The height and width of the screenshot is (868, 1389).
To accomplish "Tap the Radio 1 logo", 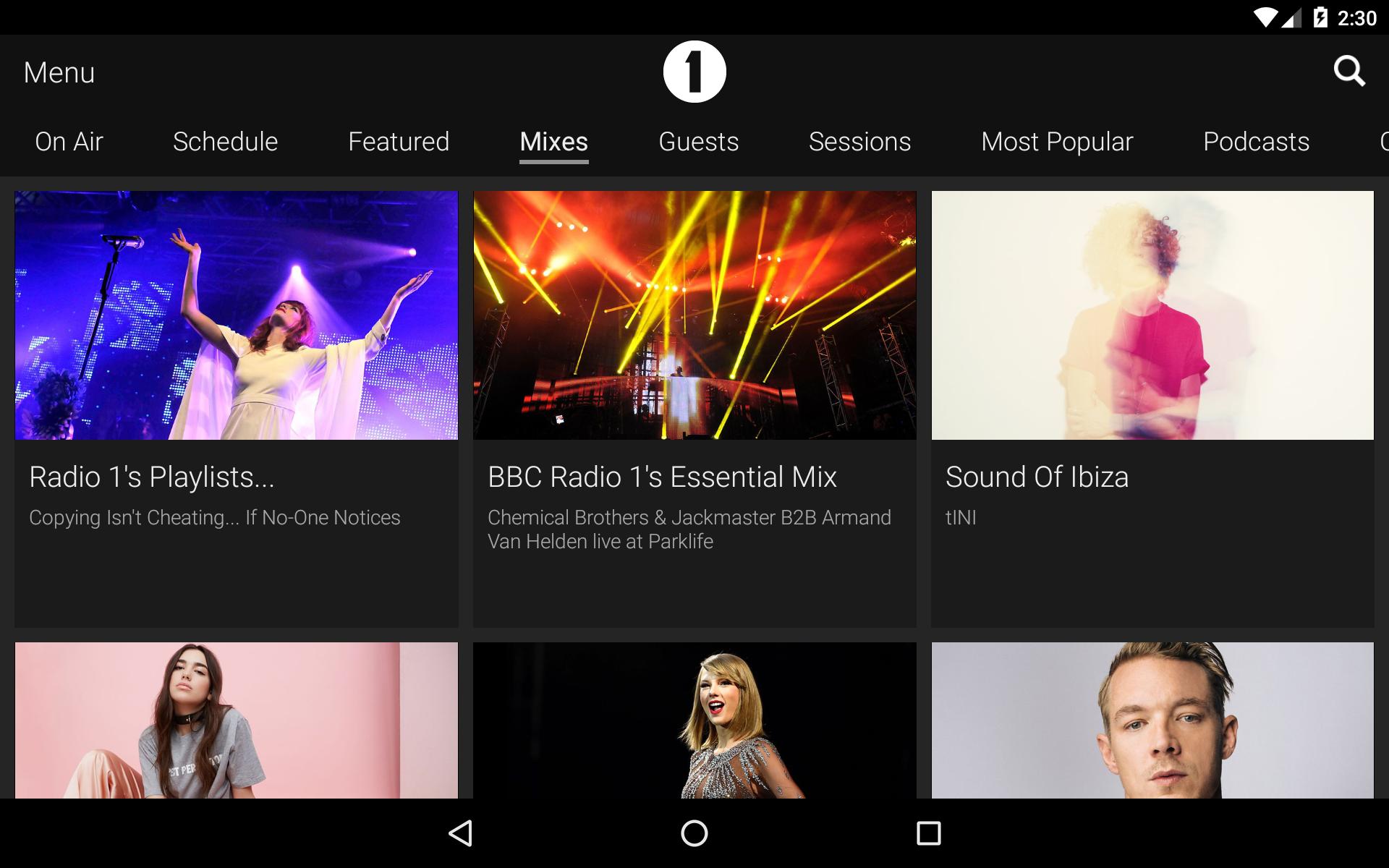I will click(694, 72).
